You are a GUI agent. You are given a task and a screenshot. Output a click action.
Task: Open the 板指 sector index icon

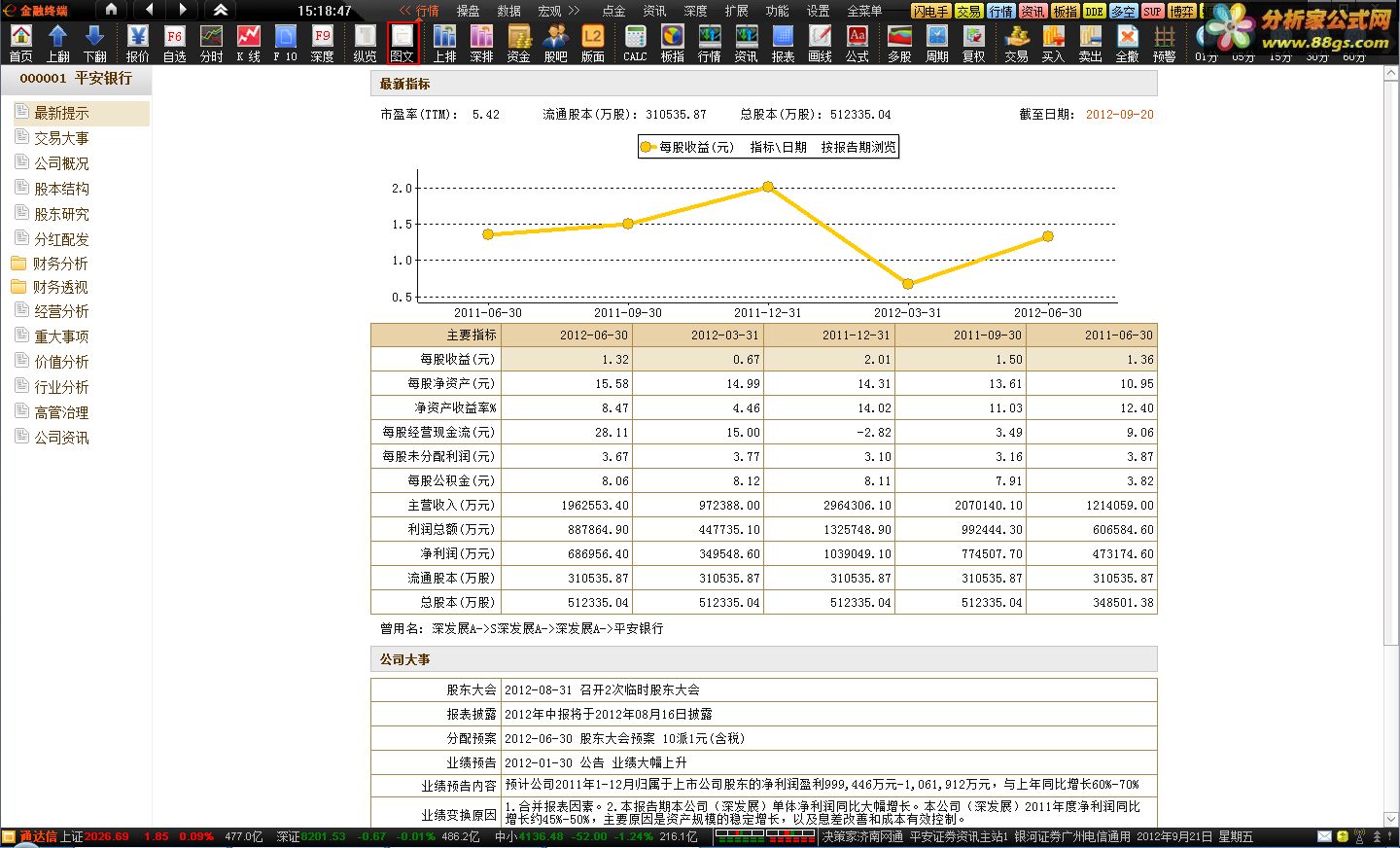(672, 43)
